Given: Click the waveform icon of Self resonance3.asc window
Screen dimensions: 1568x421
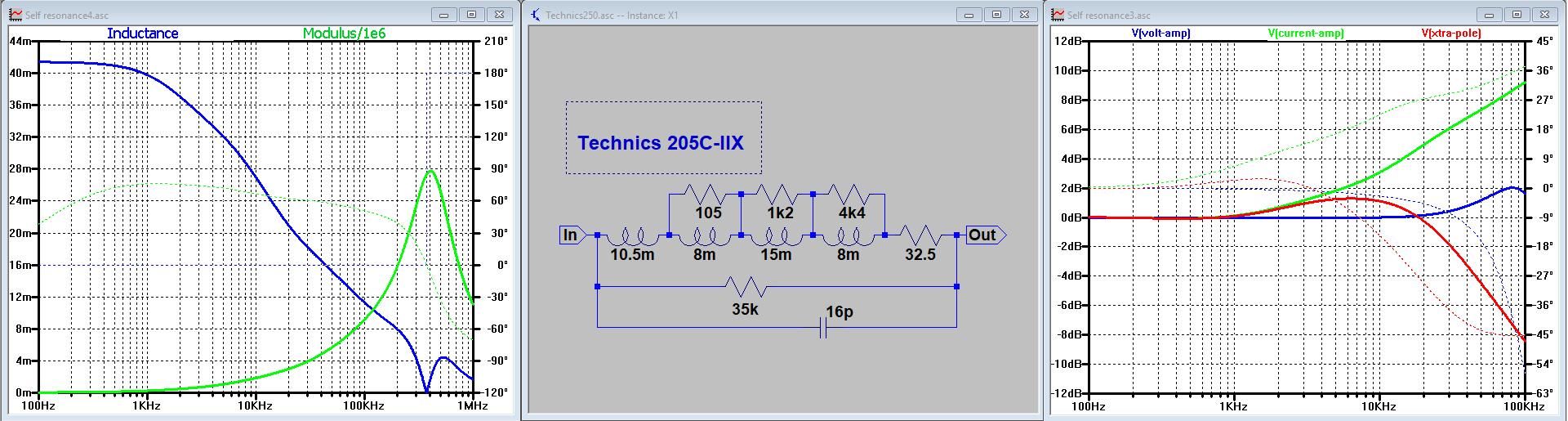Looking at the screenshot, I should (1058, 15).
